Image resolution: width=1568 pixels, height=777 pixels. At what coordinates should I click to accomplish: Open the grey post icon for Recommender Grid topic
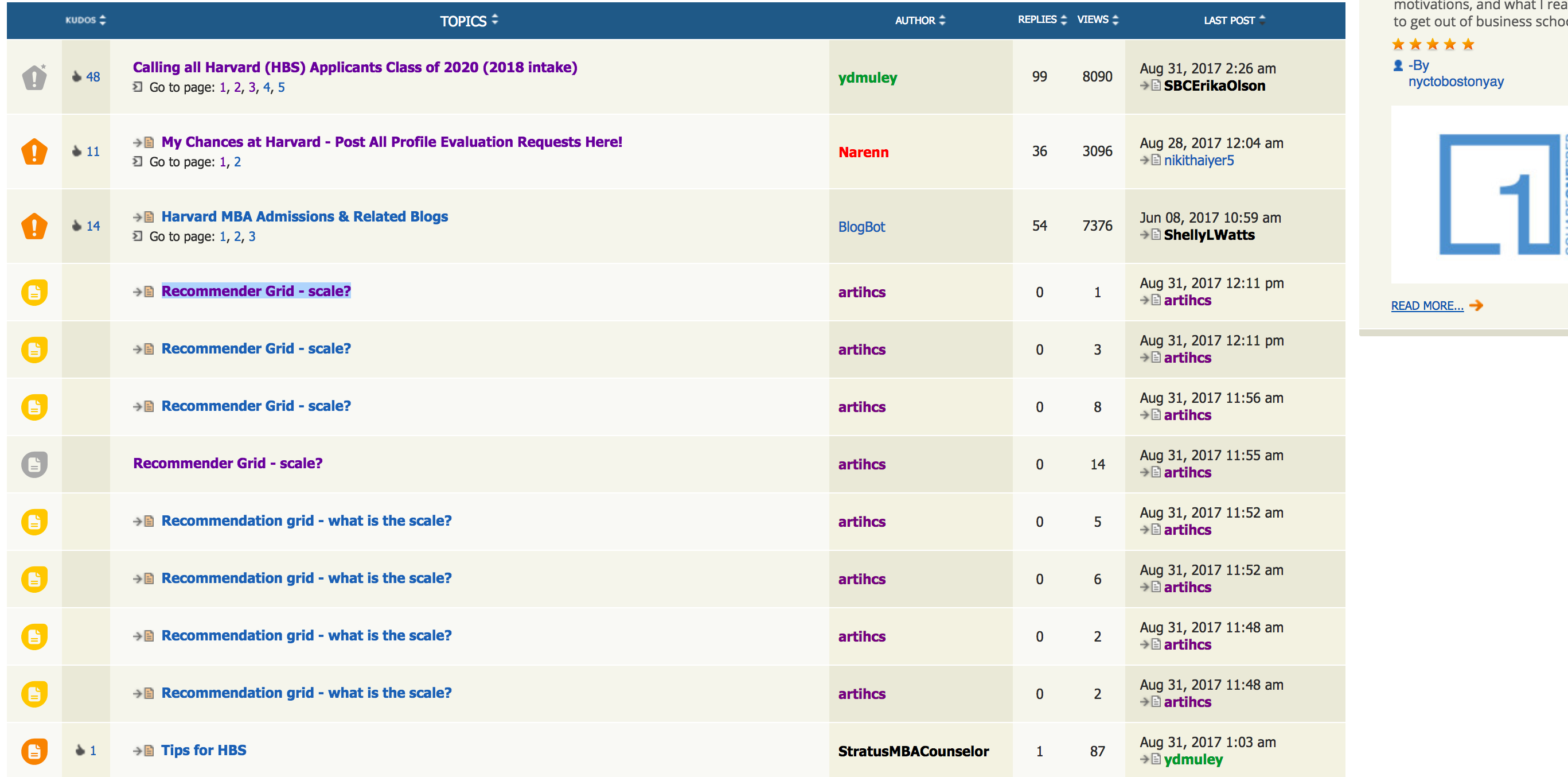click(x=34, y=464)
